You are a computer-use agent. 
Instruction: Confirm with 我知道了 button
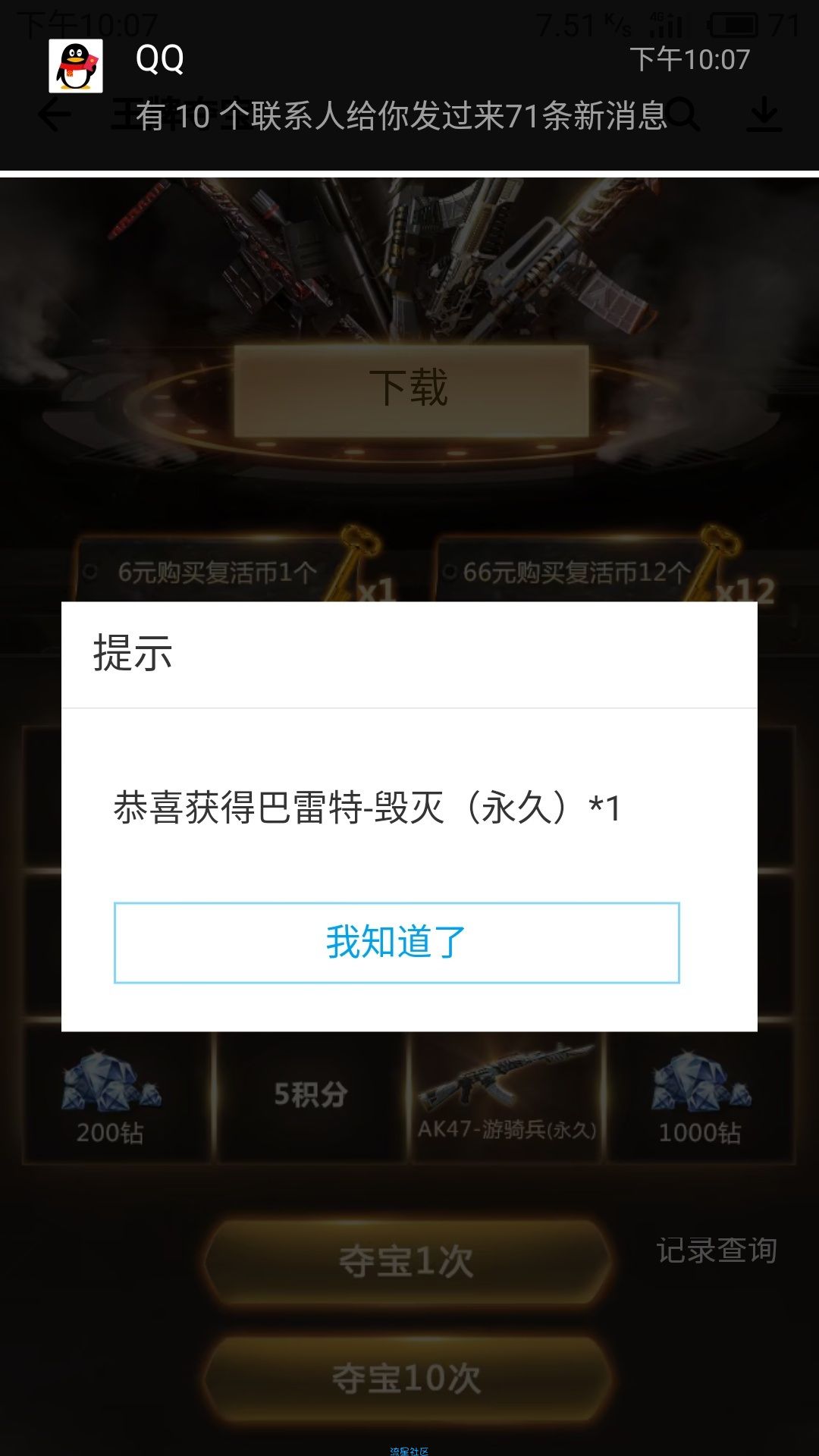tap(397, 943)
